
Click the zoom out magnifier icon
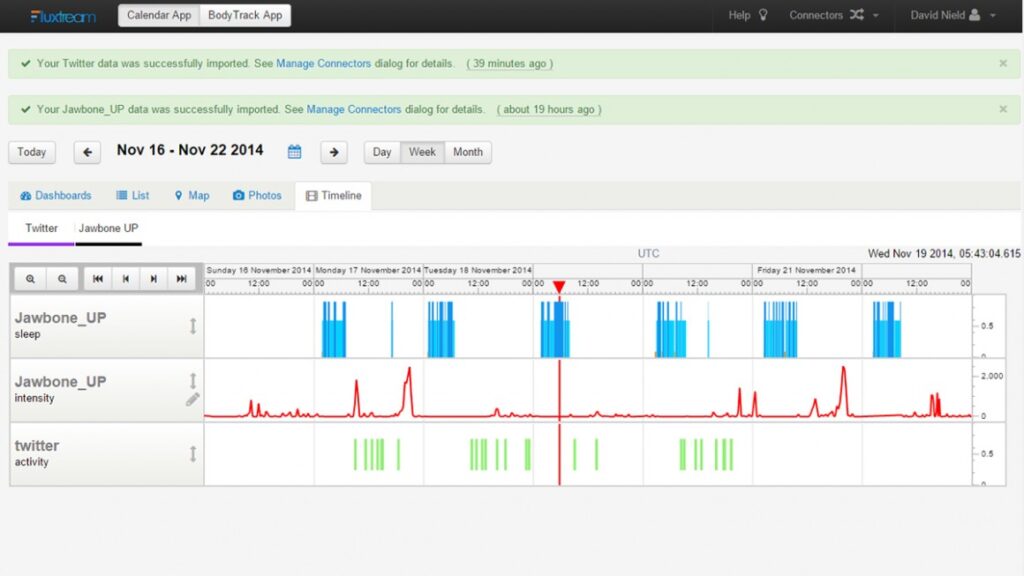(60, 279)
